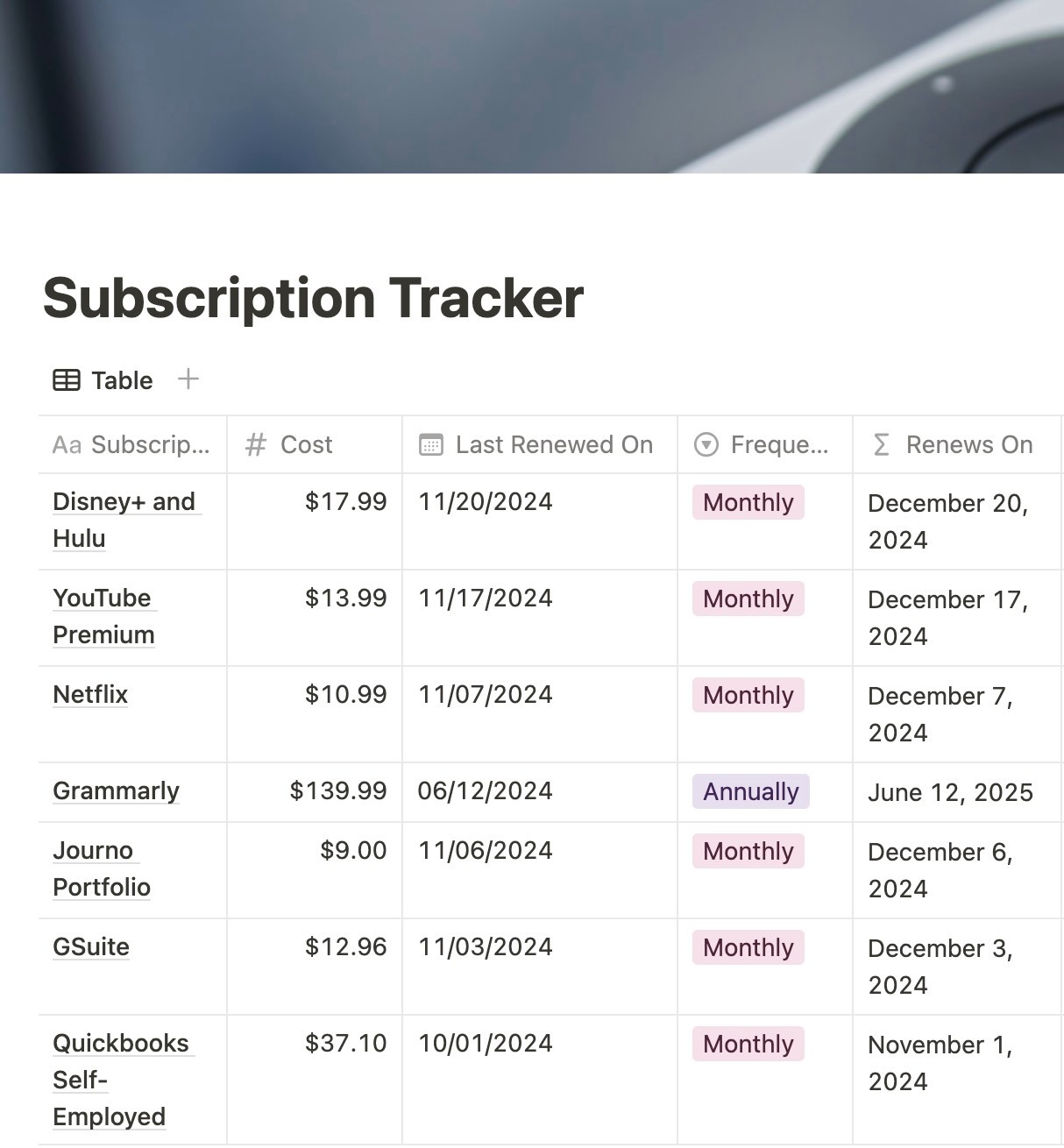Image resolution: width=1064 pixels, height=1148 pixels.
Task: Open the Subscription column header menu
Action: [x=133, y=445]
